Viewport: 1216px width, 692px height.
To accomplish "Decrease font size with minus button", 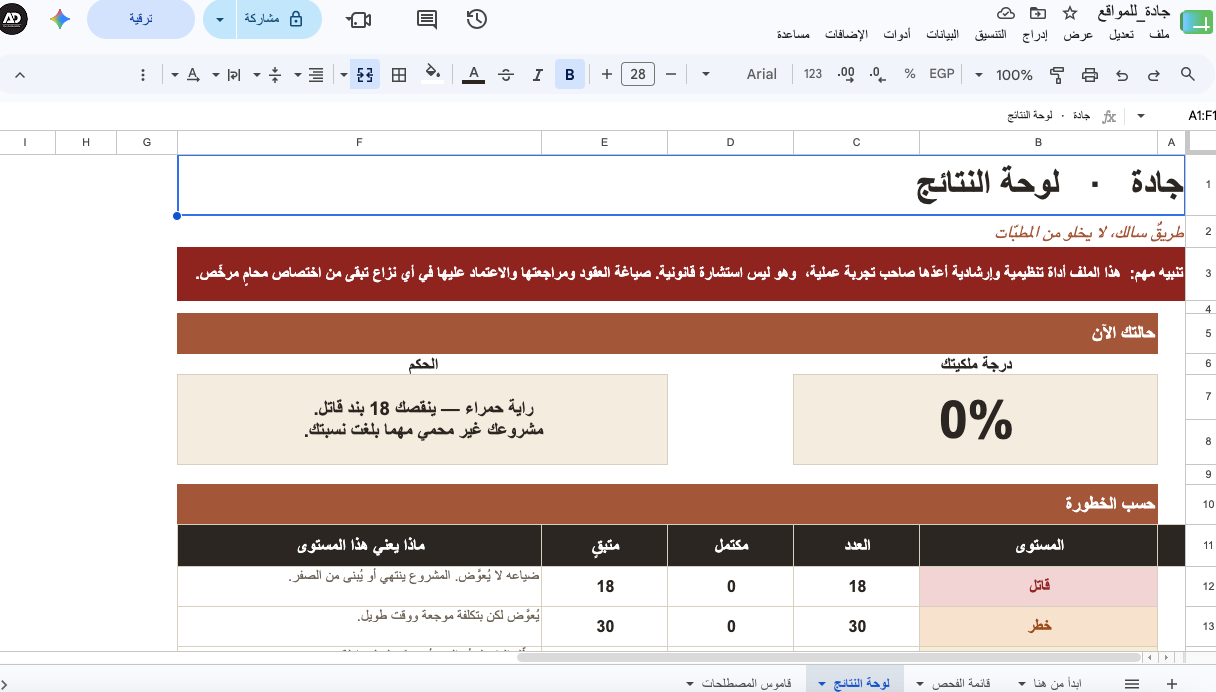I will tap(671, 74).
